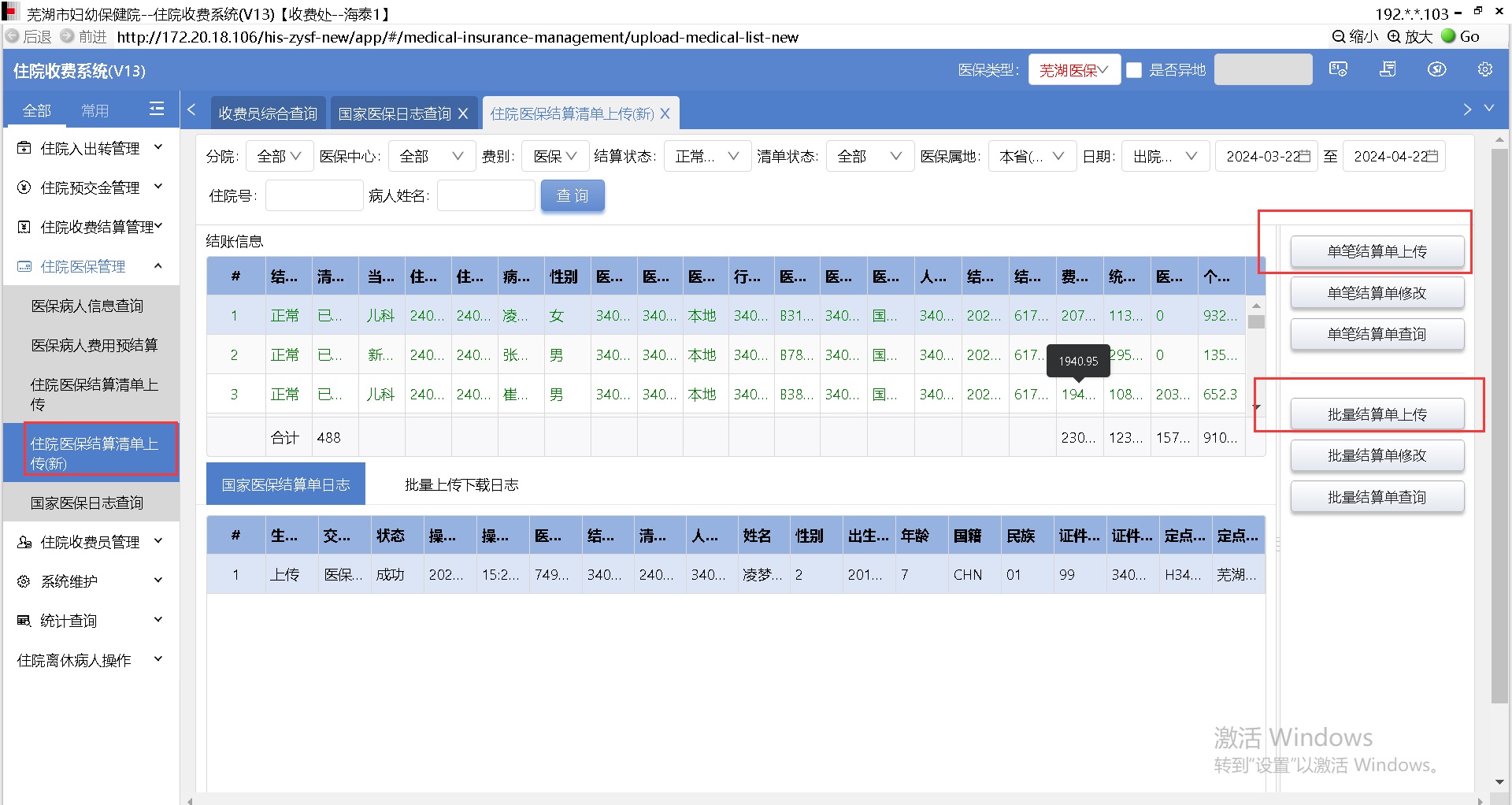Close the 住院医保结算清单上传(新) tab

[665, 114]
